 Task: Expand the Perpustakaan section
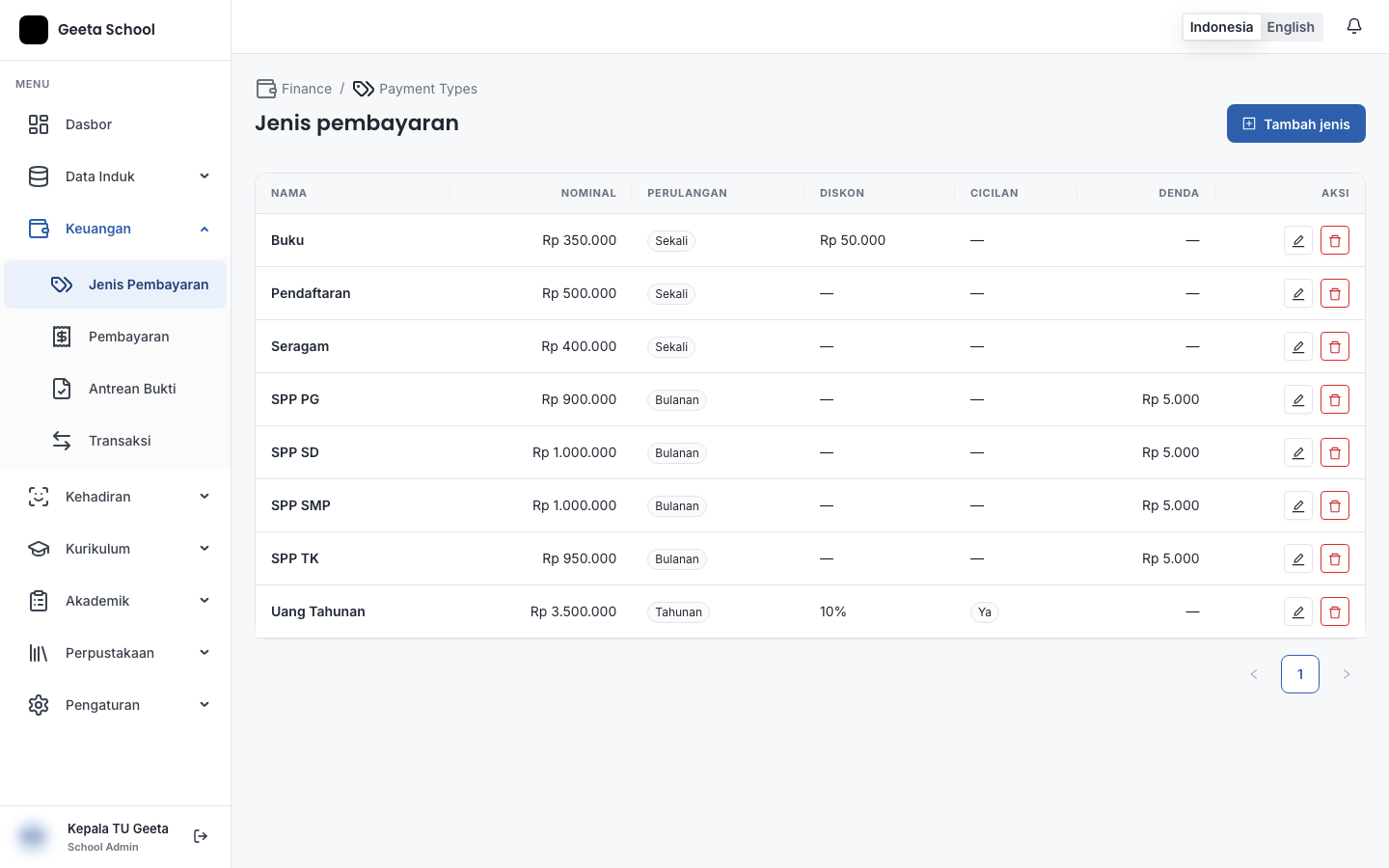(x=116, y=653)
